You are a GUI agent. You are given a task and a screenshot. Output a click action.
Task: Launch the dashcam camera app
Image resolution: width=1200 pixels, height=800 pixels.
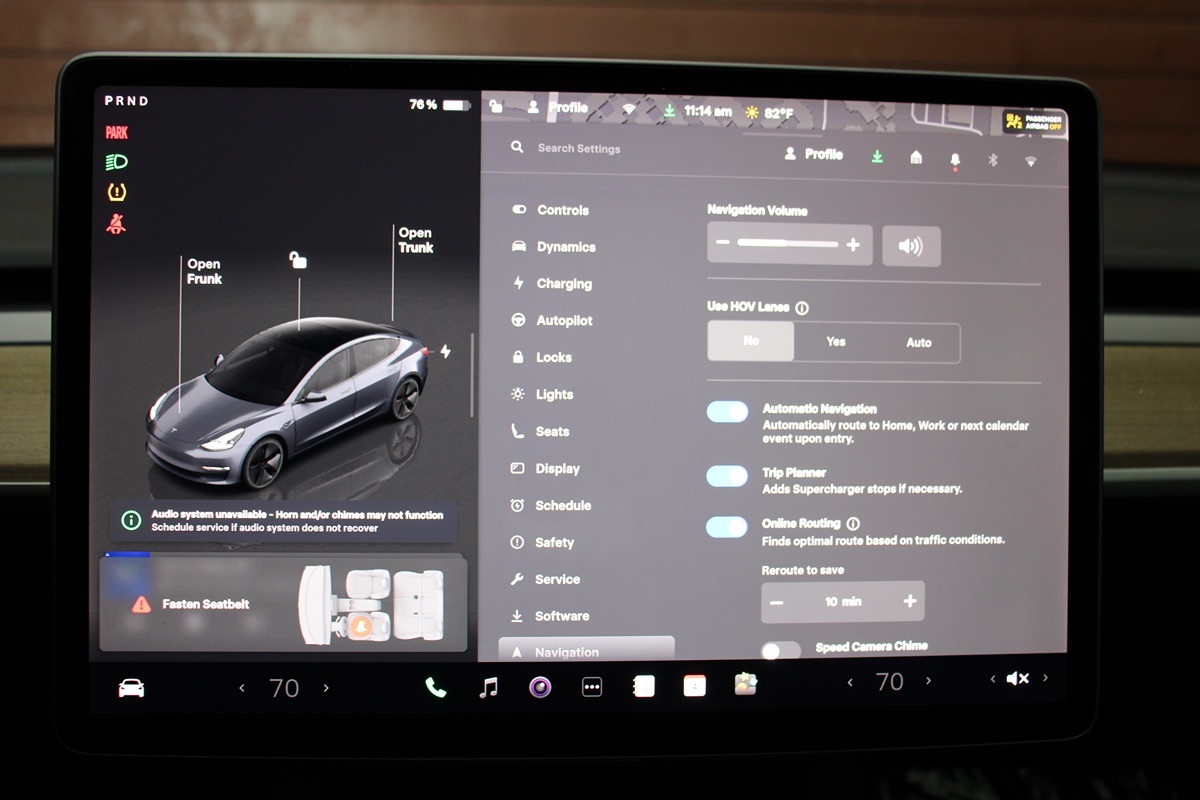tap(540, 687)
